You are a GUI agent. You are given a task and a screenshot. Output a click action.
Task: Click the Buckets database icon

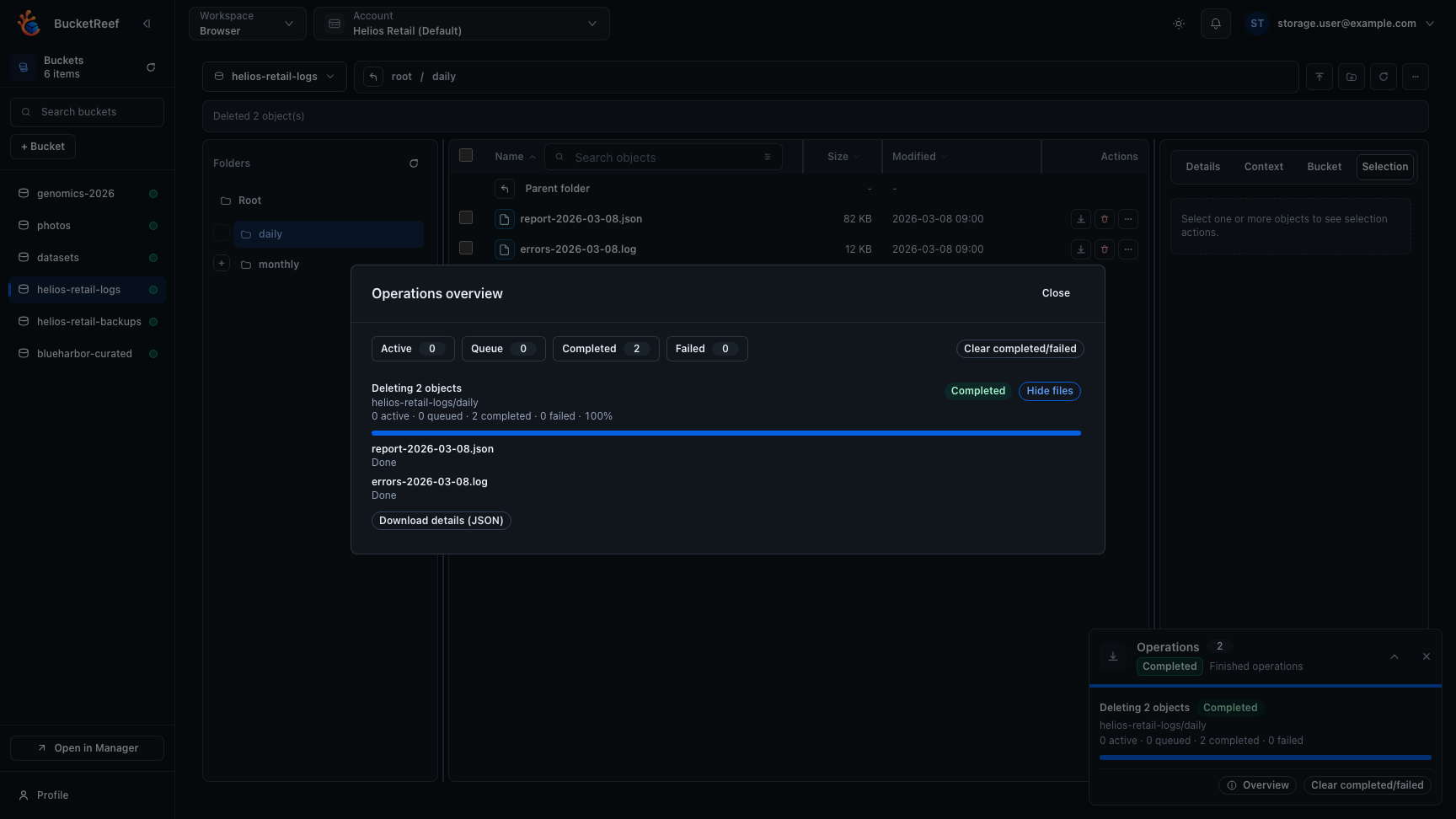click(24, 67)
